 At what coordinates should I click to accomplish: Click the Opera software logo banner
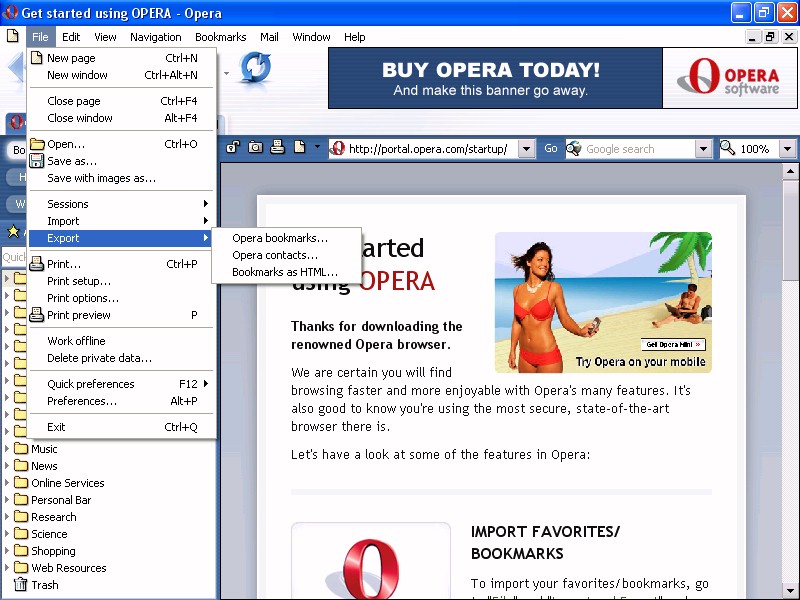pos(731,77)
